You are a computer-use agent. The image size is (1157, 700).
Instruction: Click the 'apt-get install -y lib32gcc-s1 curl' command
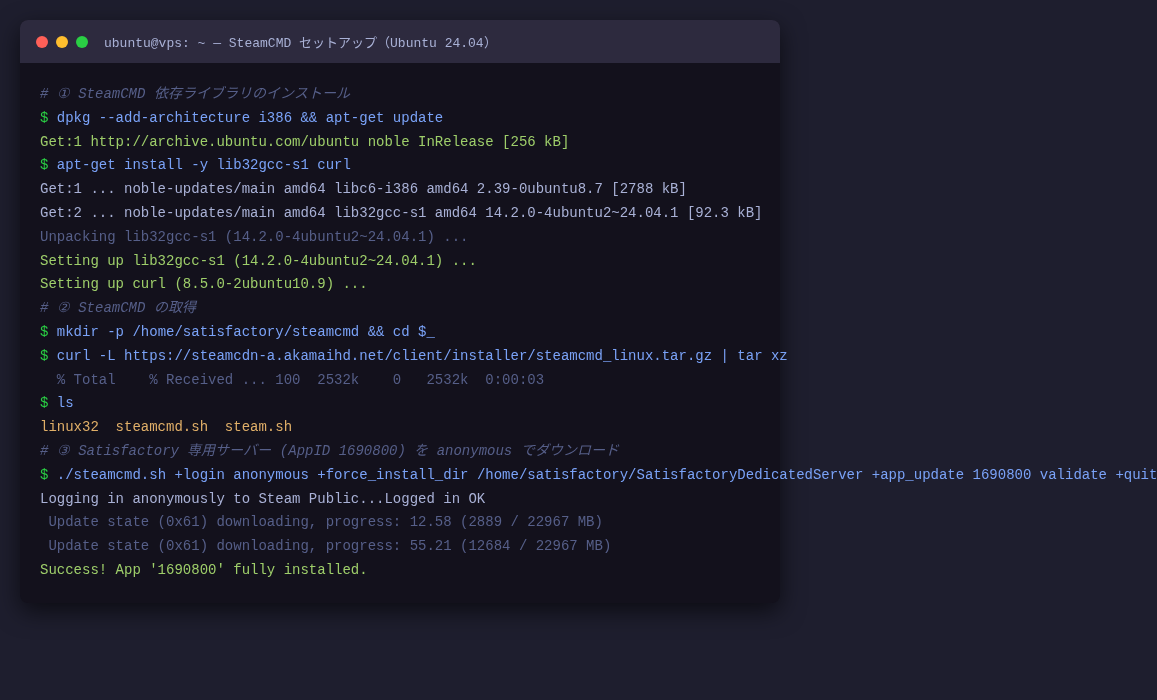coord(196,165)
